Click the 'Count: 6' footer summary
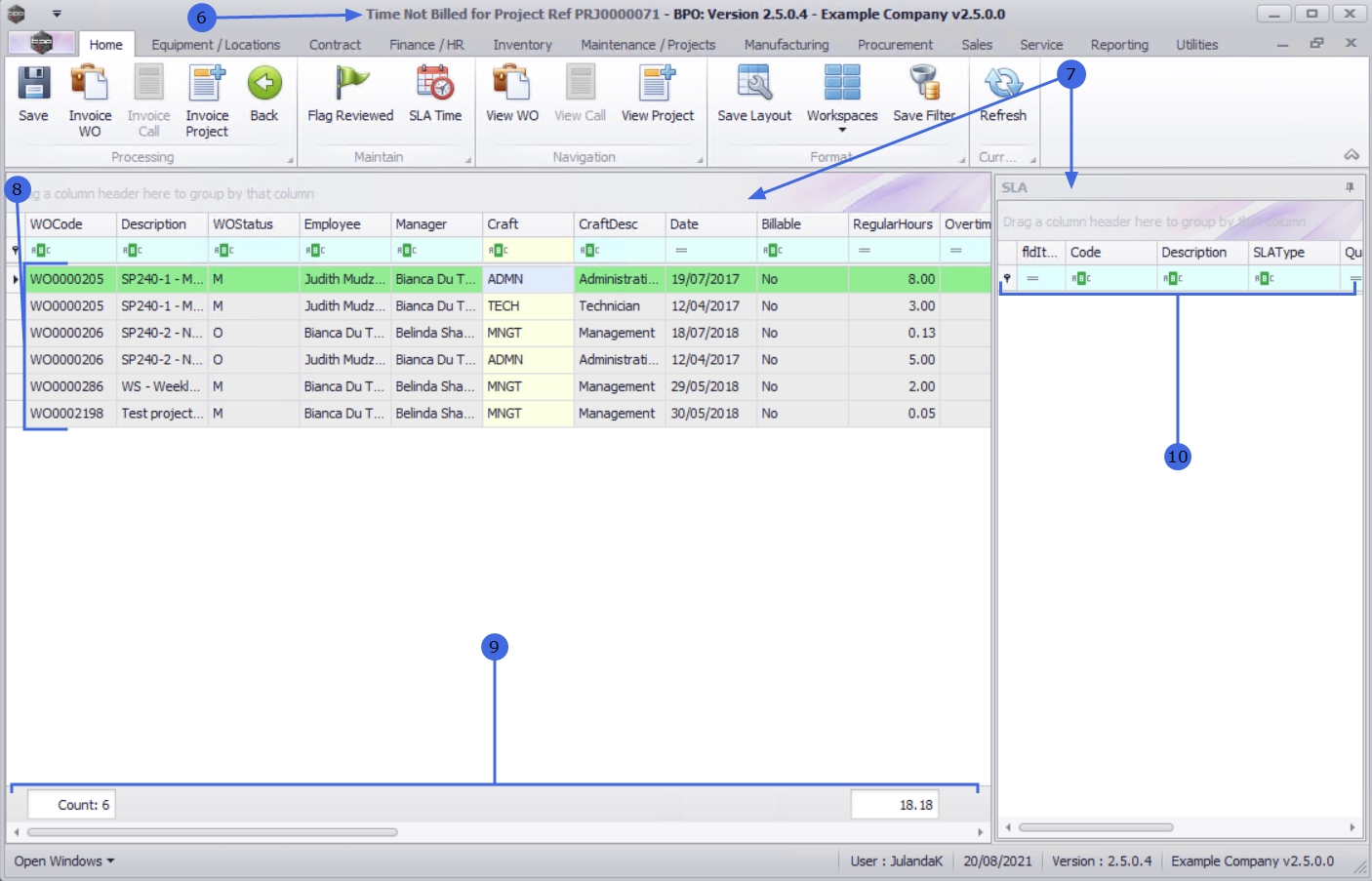The width and height of the screenshot is (1372, 881). click(71, 805)
